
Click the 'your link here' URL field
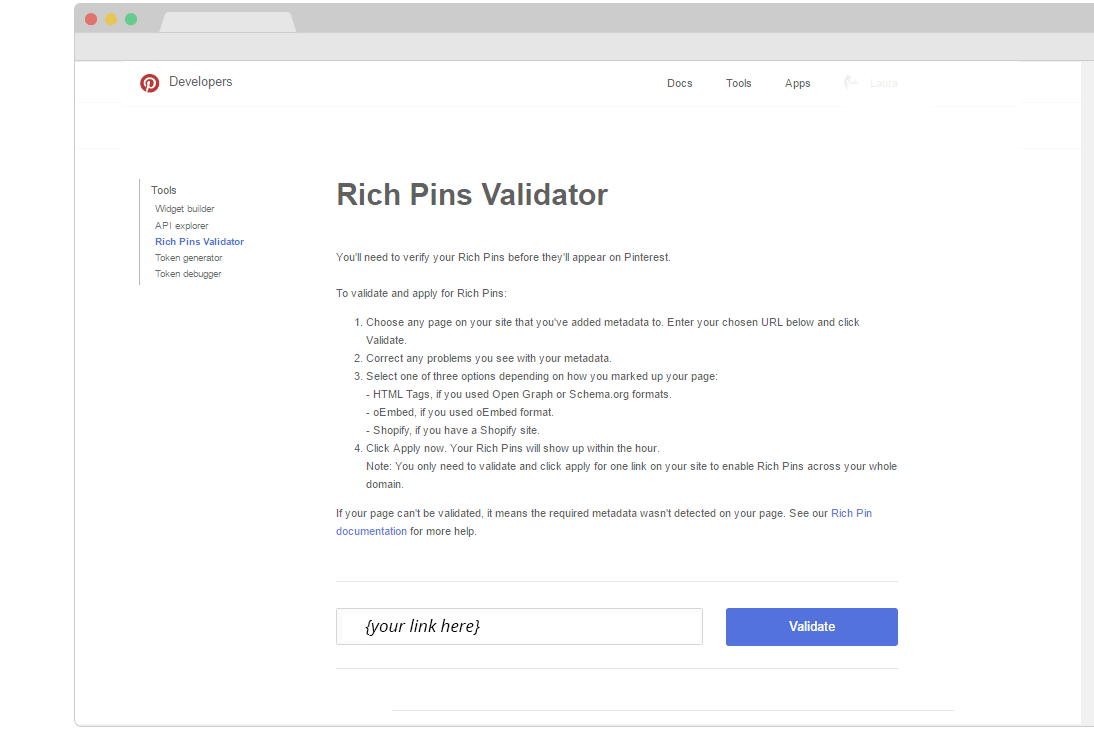(519, 627)
